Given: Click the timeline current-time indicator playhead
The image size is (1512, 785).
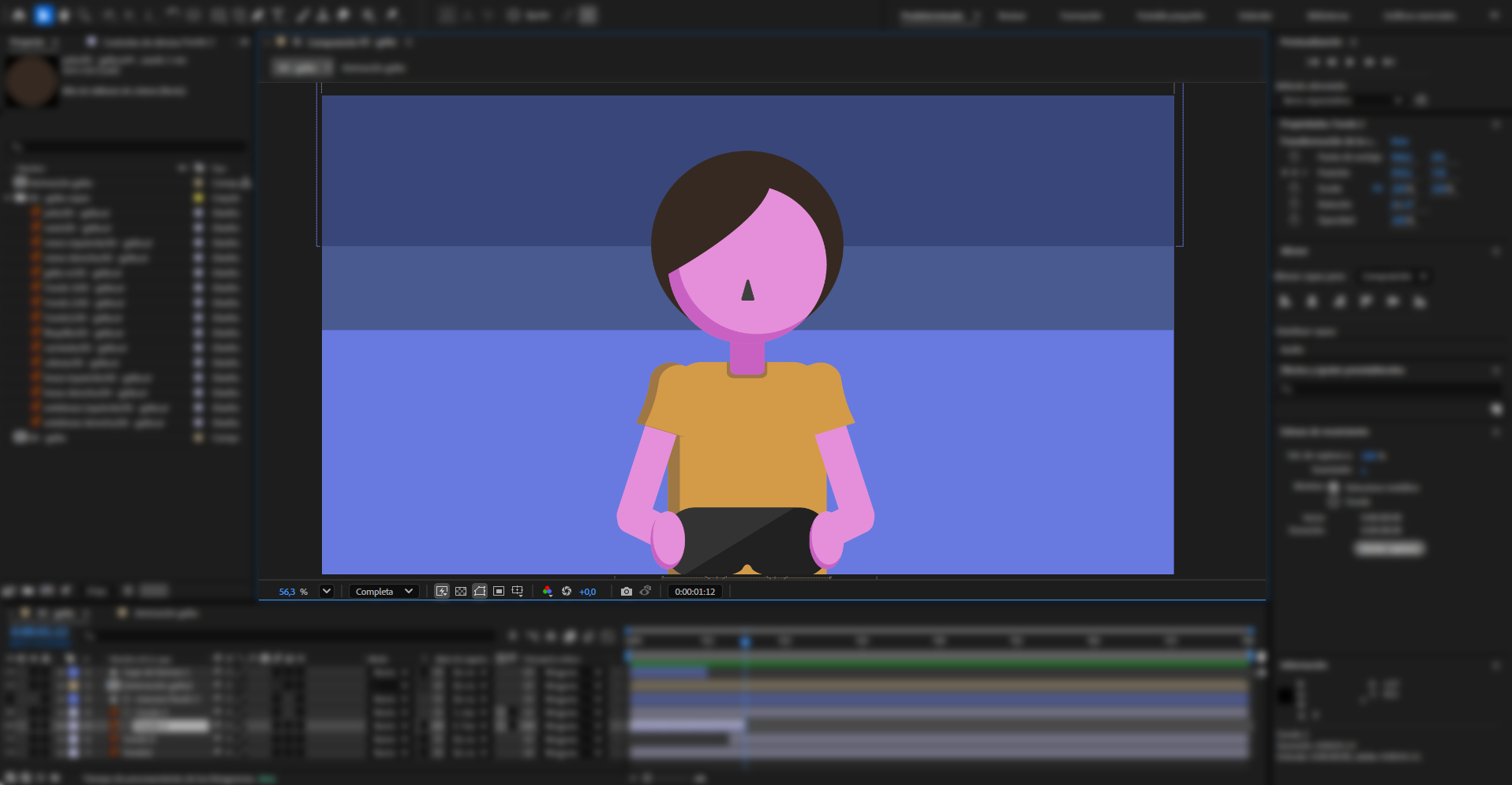Looking at the screenshot, I should (x=745, y=641).
